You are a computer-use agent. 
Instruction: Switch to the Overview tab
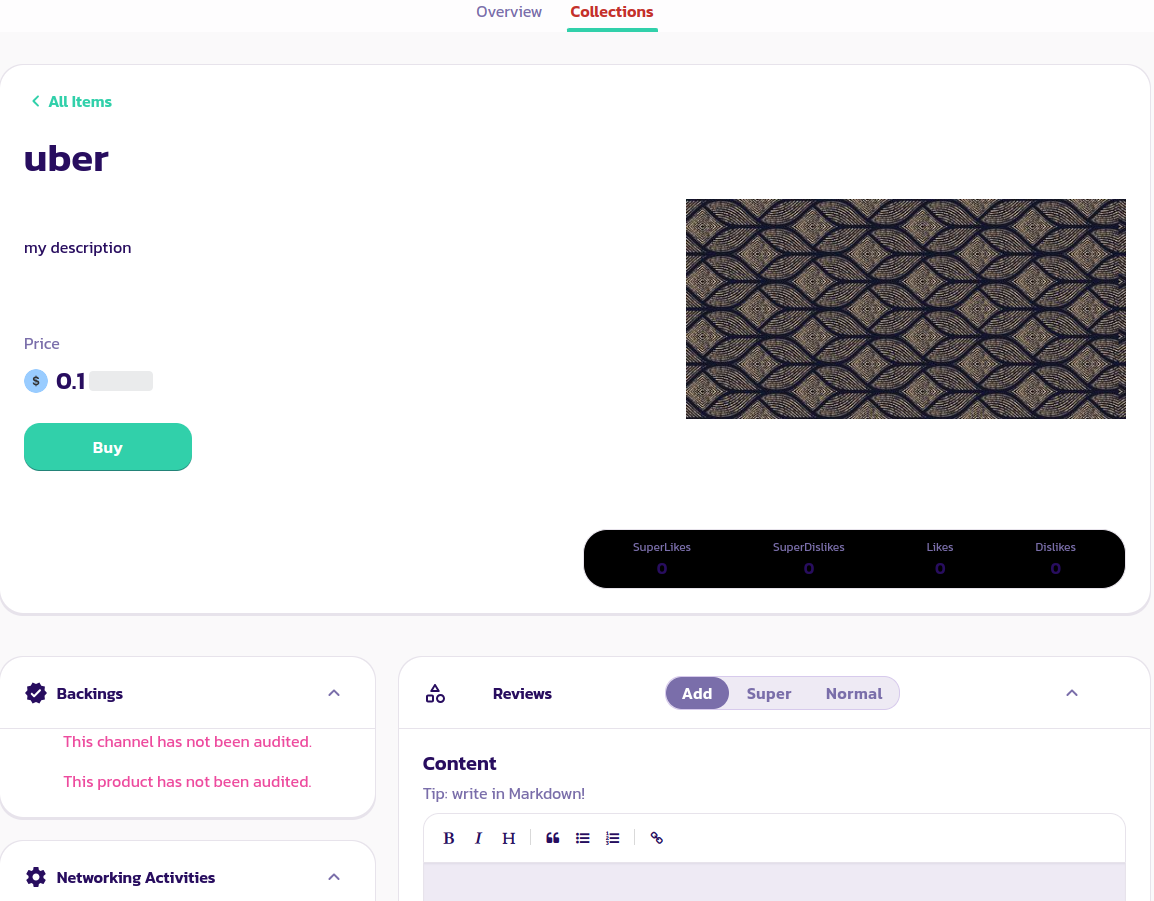509,12
